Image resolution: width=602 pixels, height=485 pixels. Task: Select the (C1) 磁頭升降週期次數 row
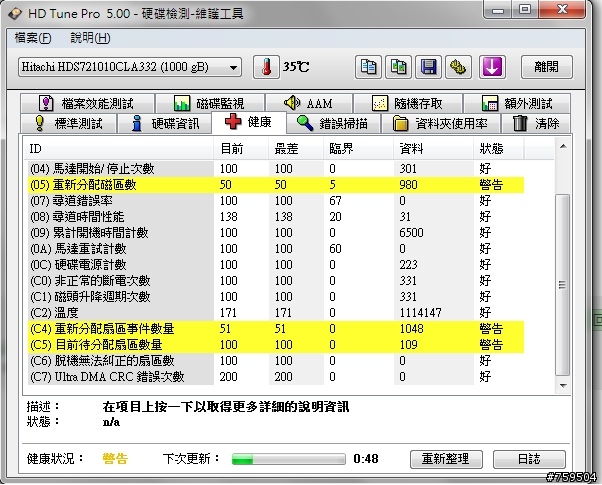(x=275, y=297)
